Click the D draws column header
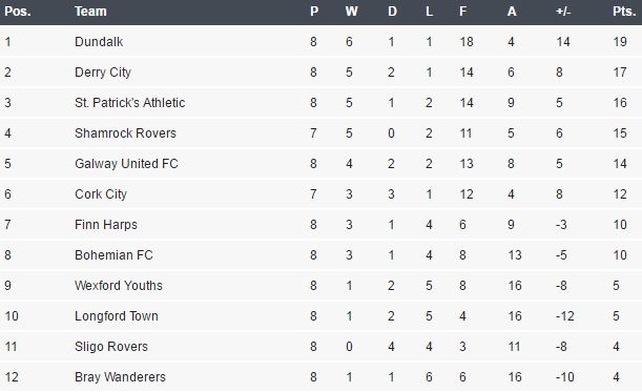The width and height of the screenshot is (642, 392). (392, 11)
